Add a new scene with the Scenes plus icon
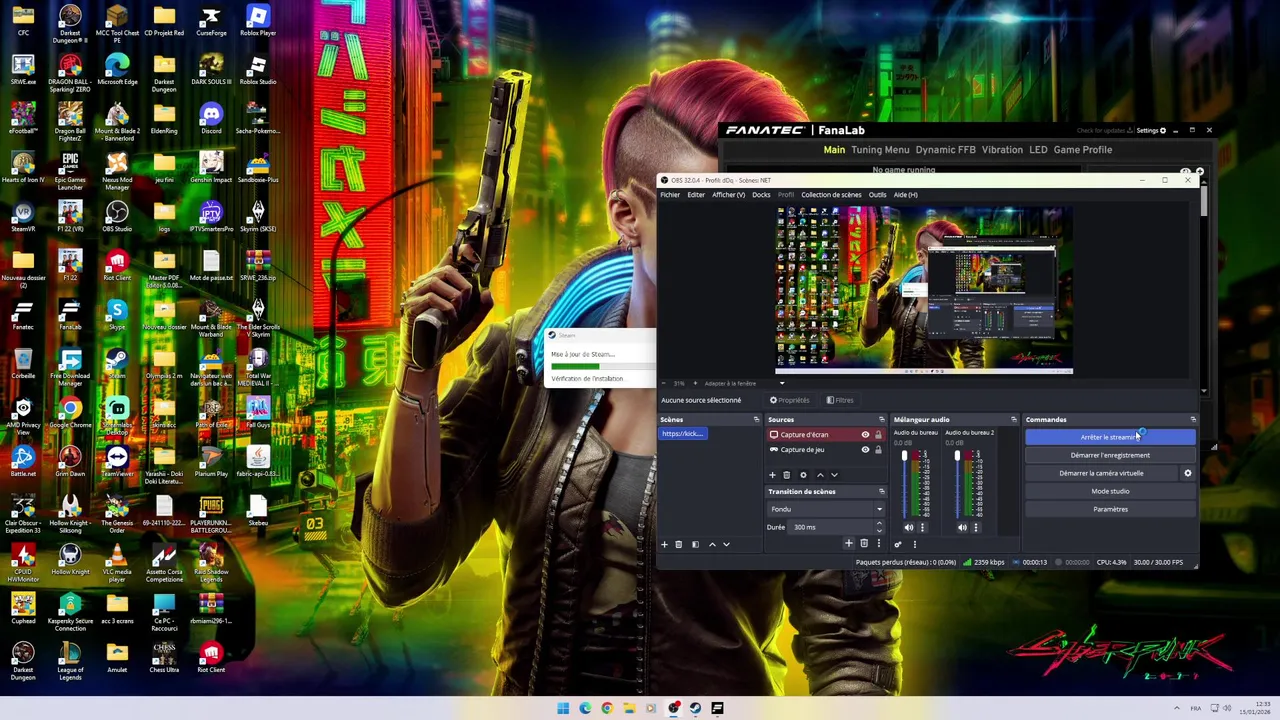 coord(664,544)
